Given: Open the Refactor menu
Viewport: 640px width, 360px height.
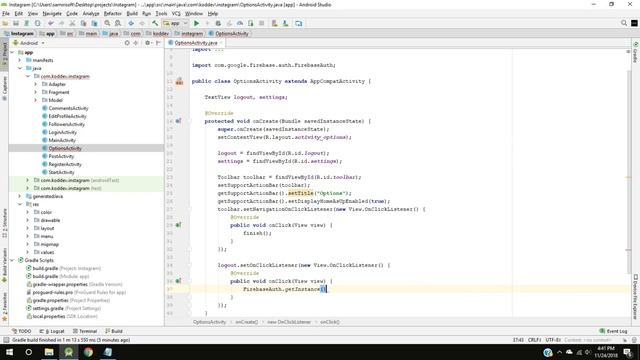Looking at the screenshot, I should (x=112, y=13).
